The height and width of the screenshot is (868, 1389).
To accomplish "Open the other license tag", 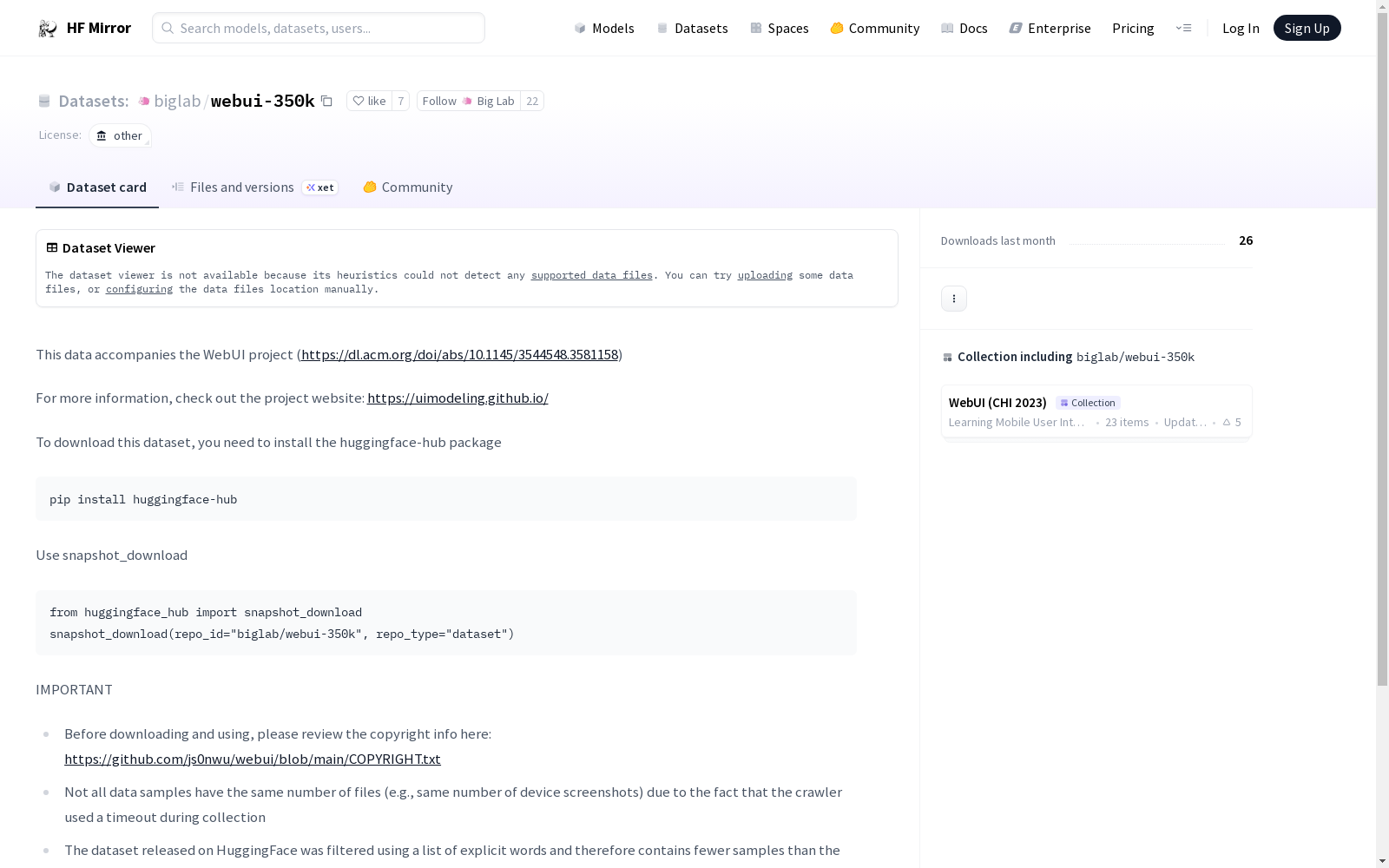I will pos(120,135).
